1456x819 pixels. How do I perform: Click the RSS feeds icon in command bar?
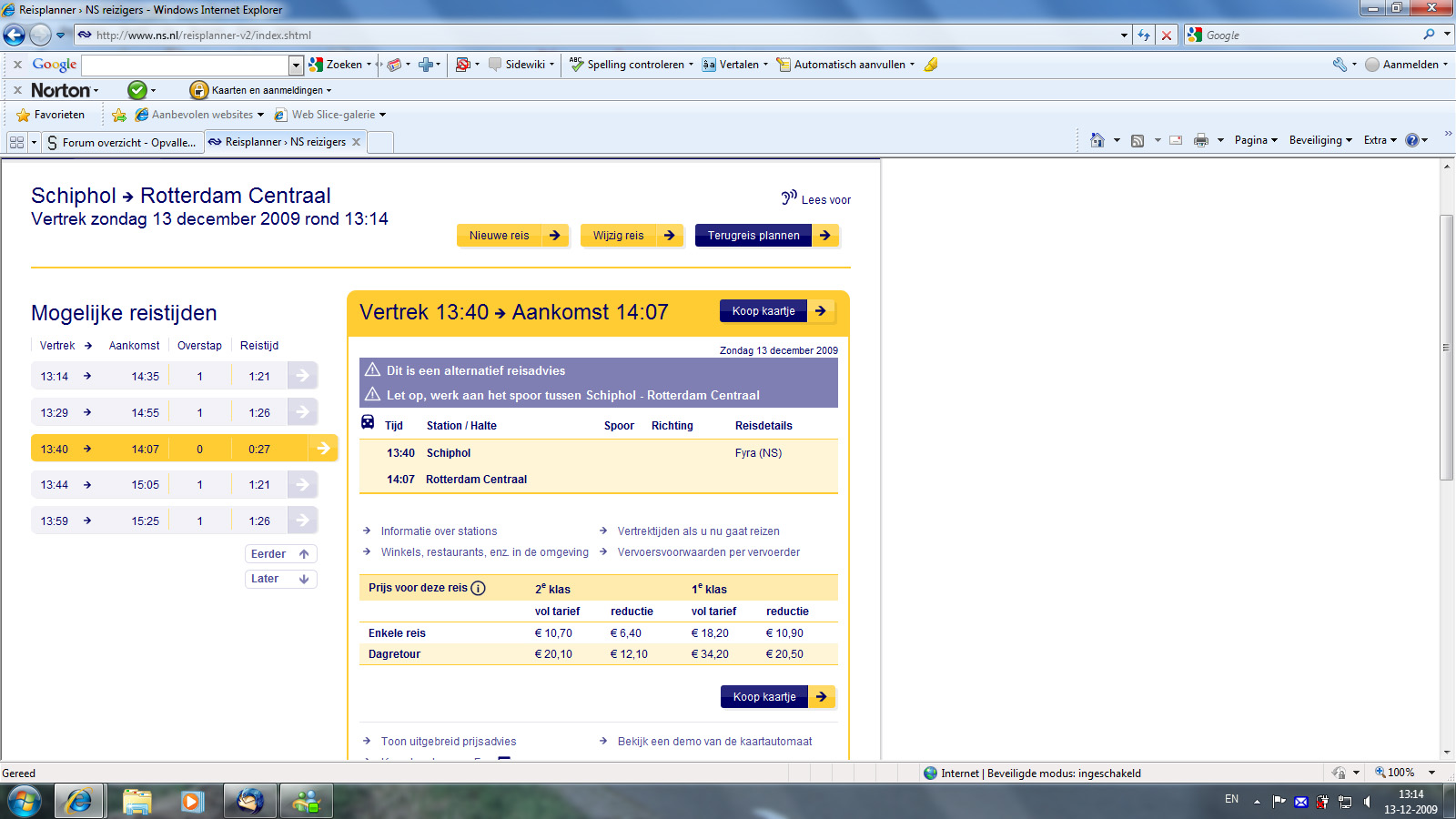click(x=1137, y=140)
